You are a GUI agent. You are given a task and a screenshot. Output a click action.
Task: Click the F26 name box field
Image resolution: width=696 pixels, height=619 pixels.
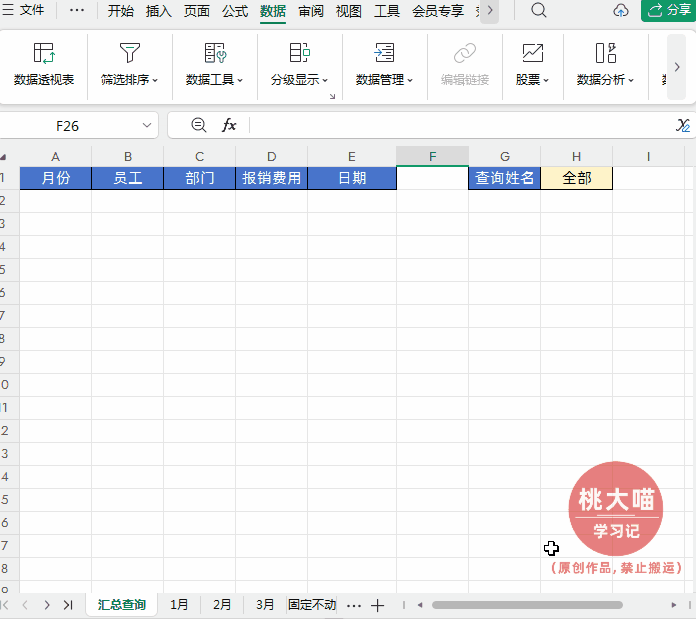(67, 126)
